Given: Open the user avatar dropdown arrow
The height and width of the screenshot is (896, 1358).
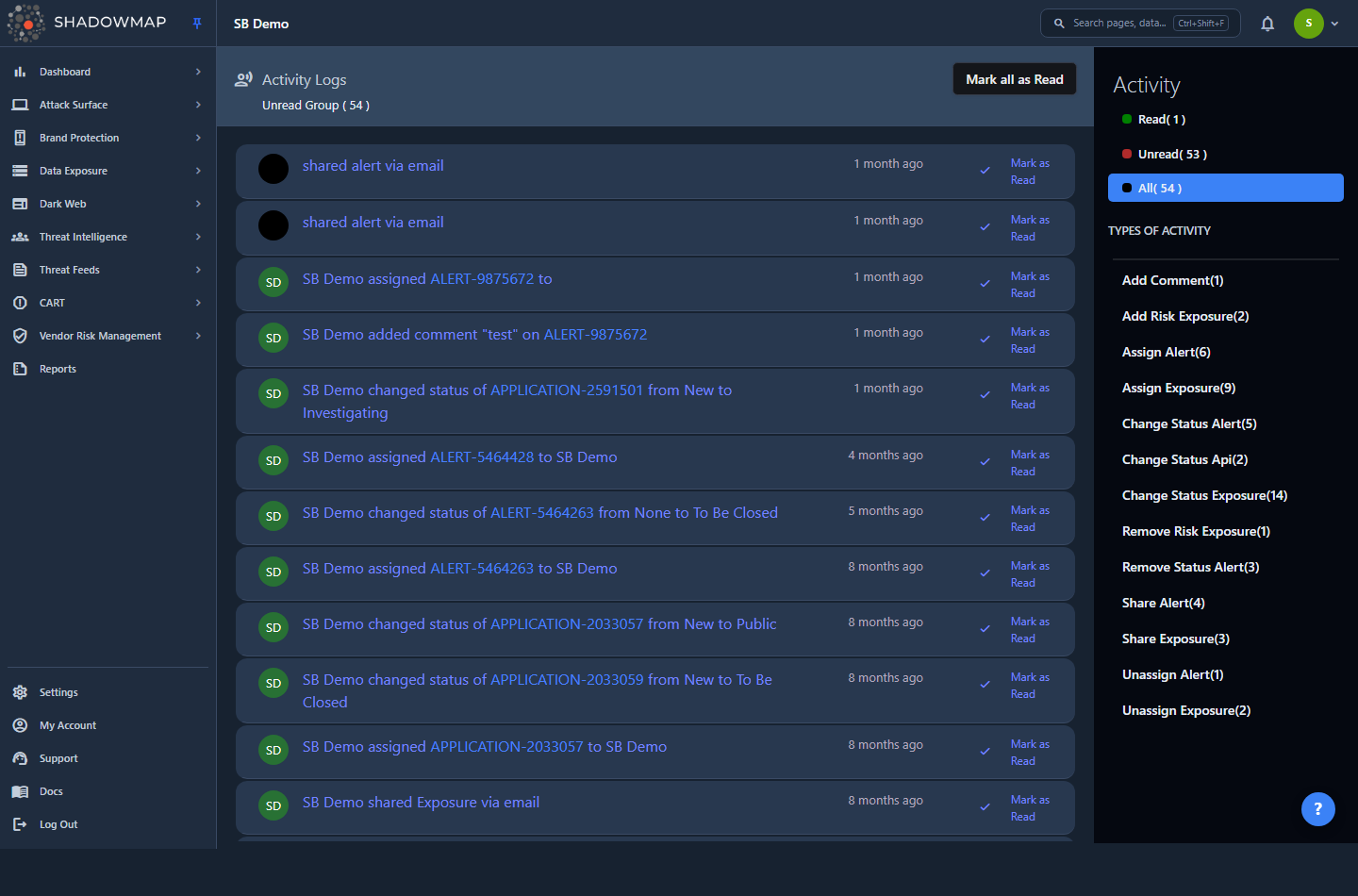Looking at the screenshot, I should [x=1334, y=24].
